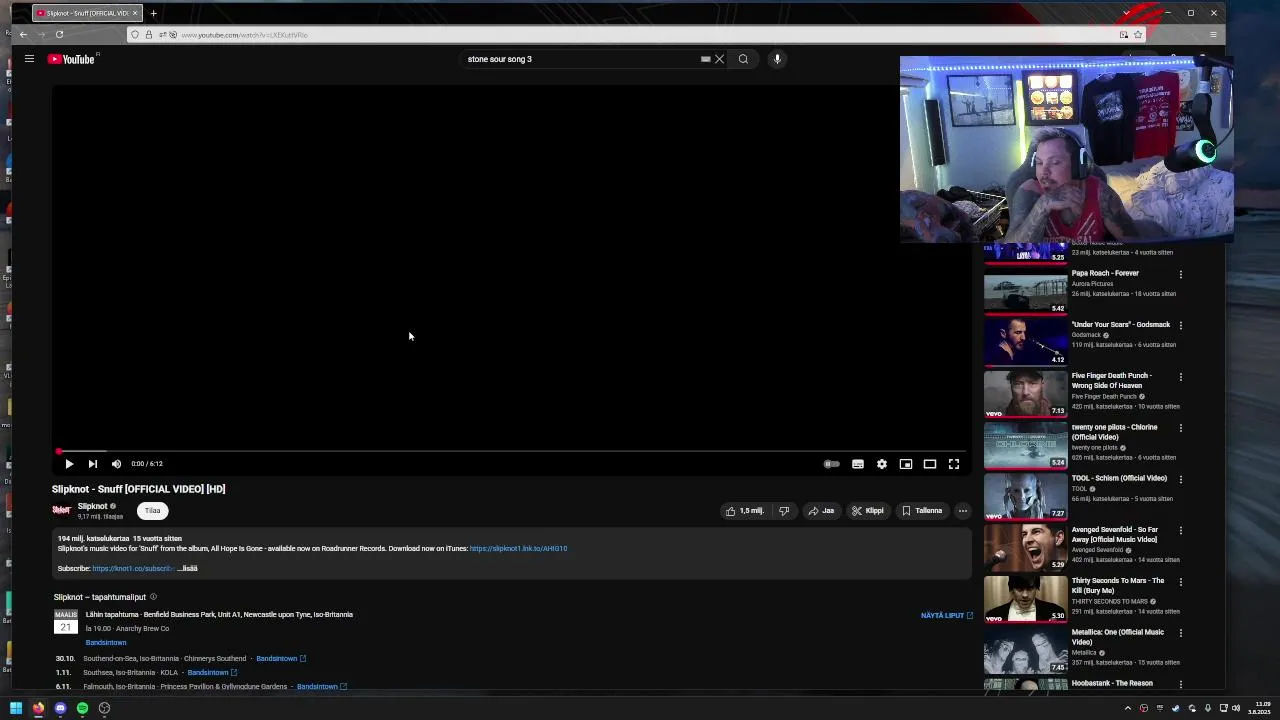Toggle subtitles/closed captions button
Viewport: 1280px width, 720px height.
[858, 464]
